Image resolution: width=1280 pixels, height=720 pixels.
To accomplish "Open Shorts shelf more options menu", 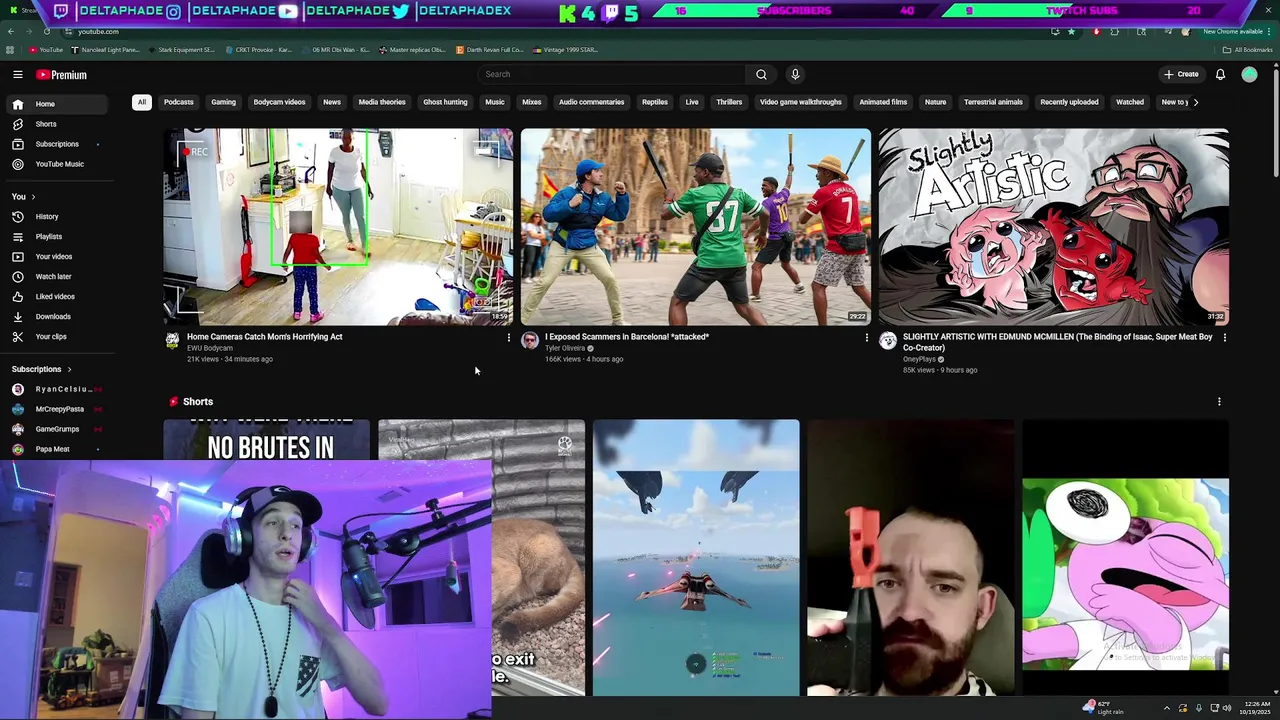I will coord(1219,402).
